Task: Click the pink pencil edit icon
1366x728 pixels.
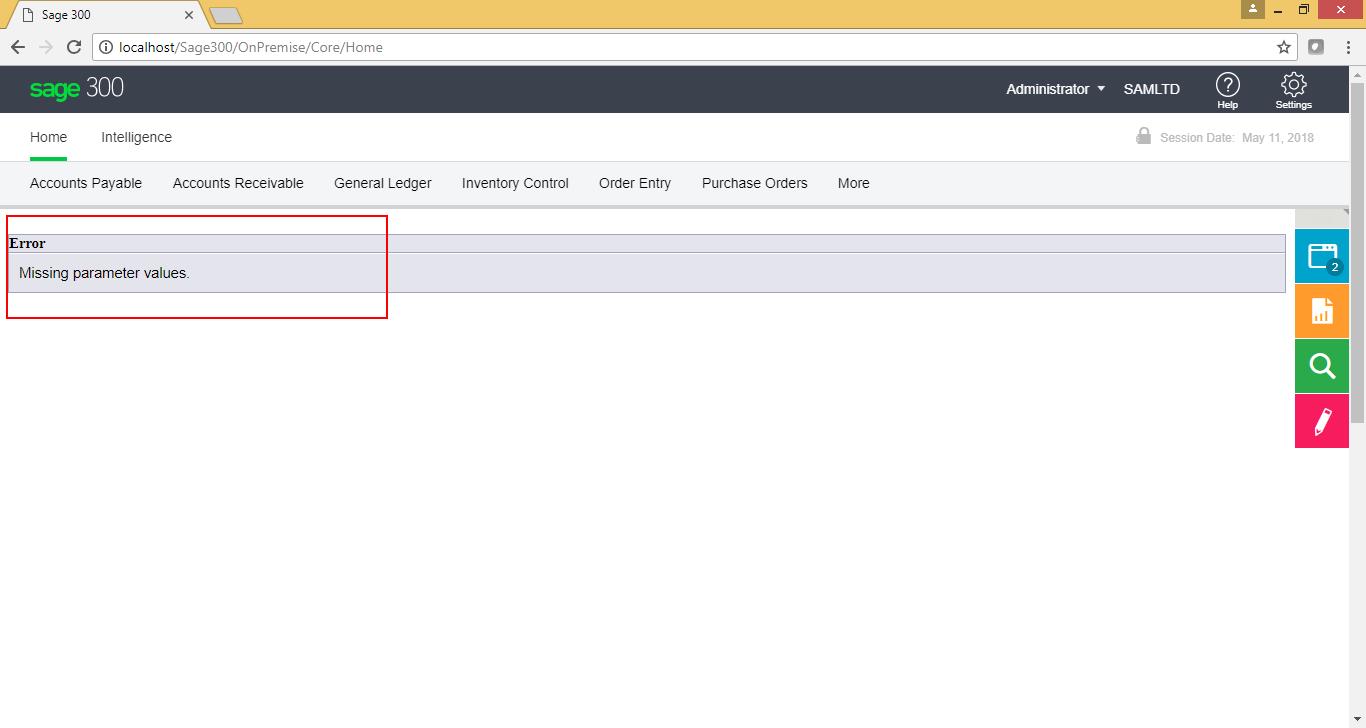Action: pos(1322,421)
